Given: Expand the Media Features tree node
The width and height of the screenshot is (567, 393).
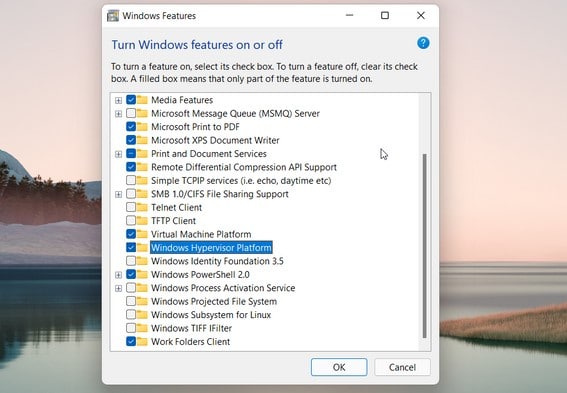Looking at the screenshot, I should (118, 100).
